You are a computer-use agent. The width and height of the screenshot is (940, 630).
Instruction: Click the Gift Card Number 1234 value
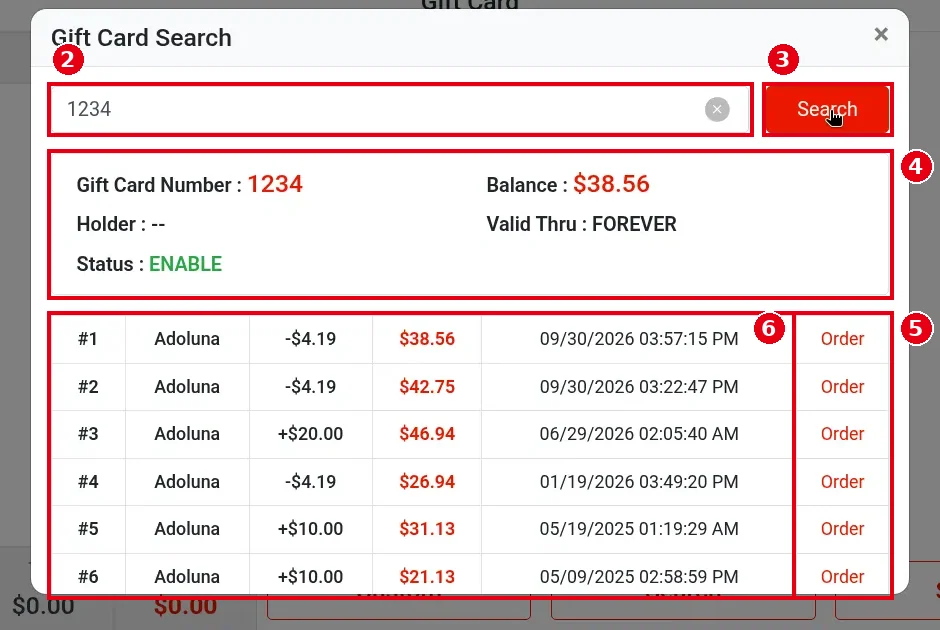point(275,184)
